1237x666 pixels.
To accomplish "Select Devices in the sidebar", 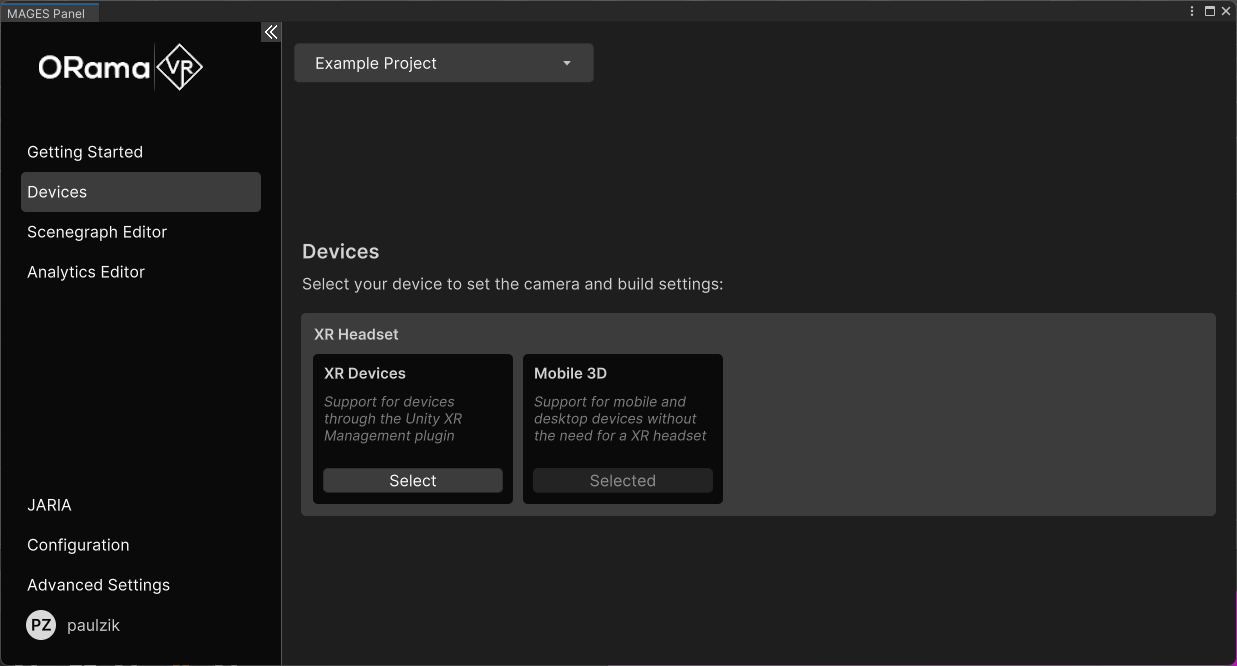I will tap(57, 192).
